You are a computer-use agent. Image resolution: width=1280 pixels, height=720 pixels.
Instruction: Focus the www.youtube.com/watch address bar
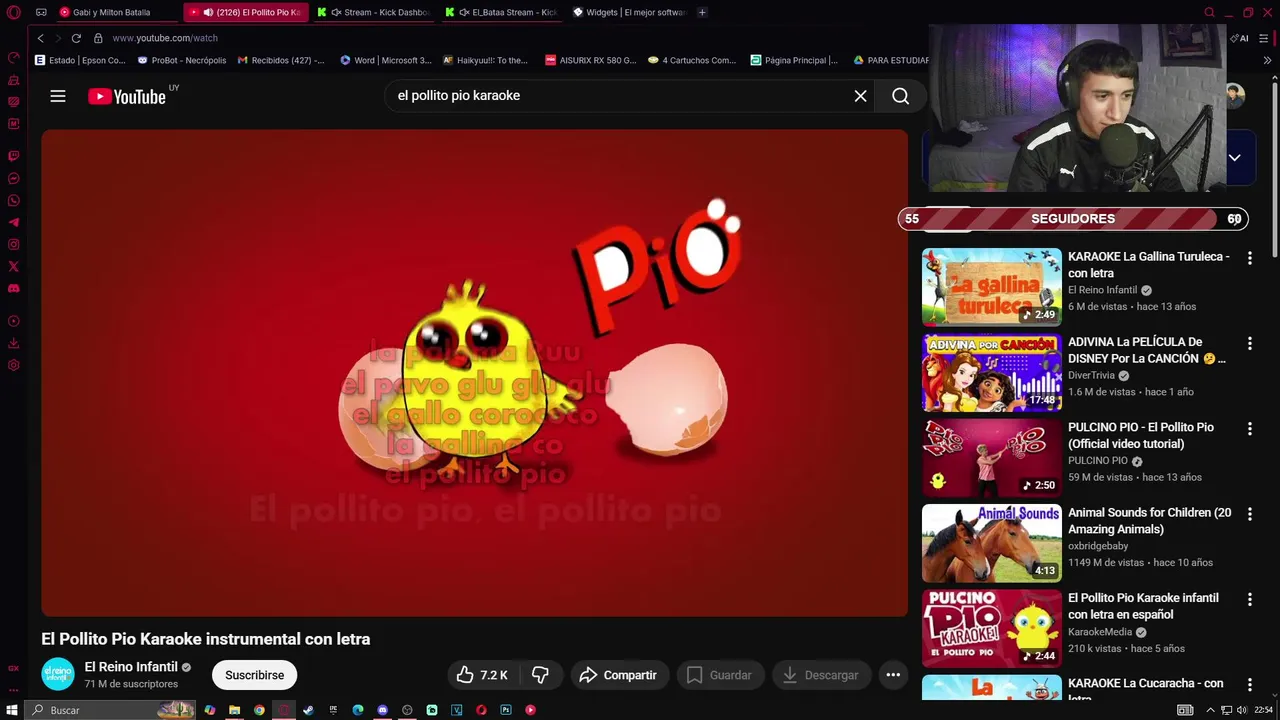point(164,38)
